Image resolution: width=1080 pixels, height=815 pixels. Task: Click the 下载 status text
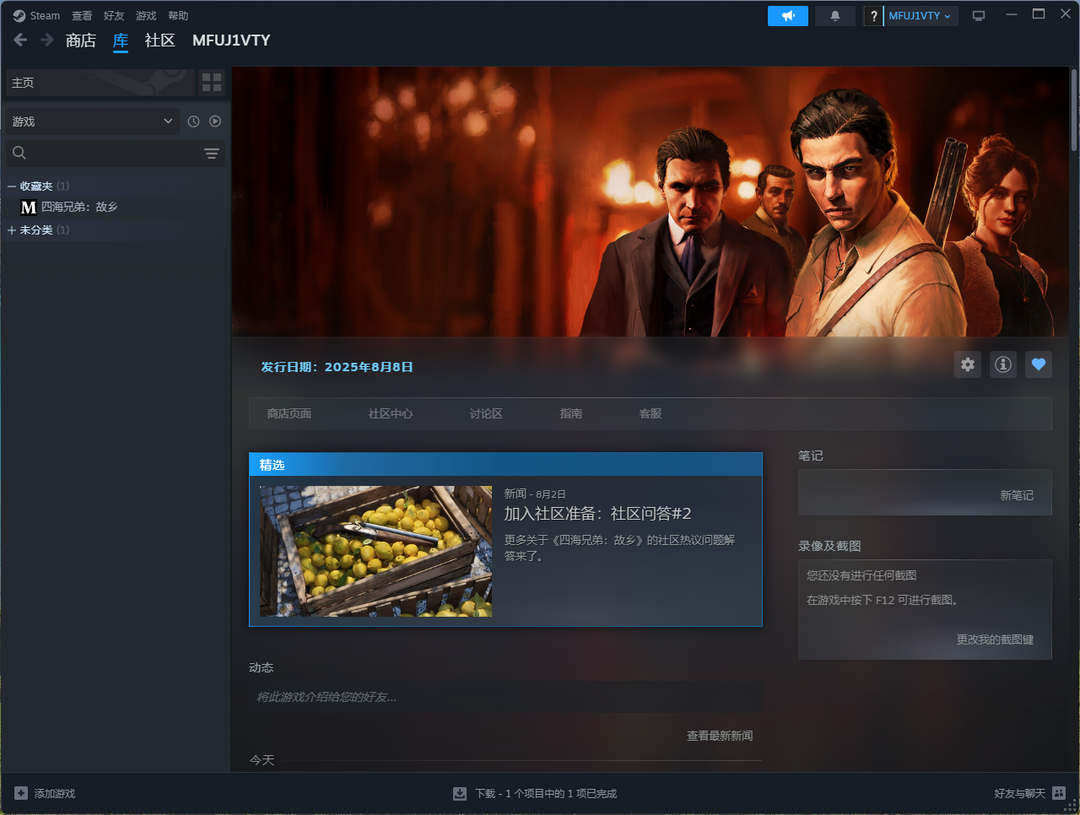(x=546, y=794)
